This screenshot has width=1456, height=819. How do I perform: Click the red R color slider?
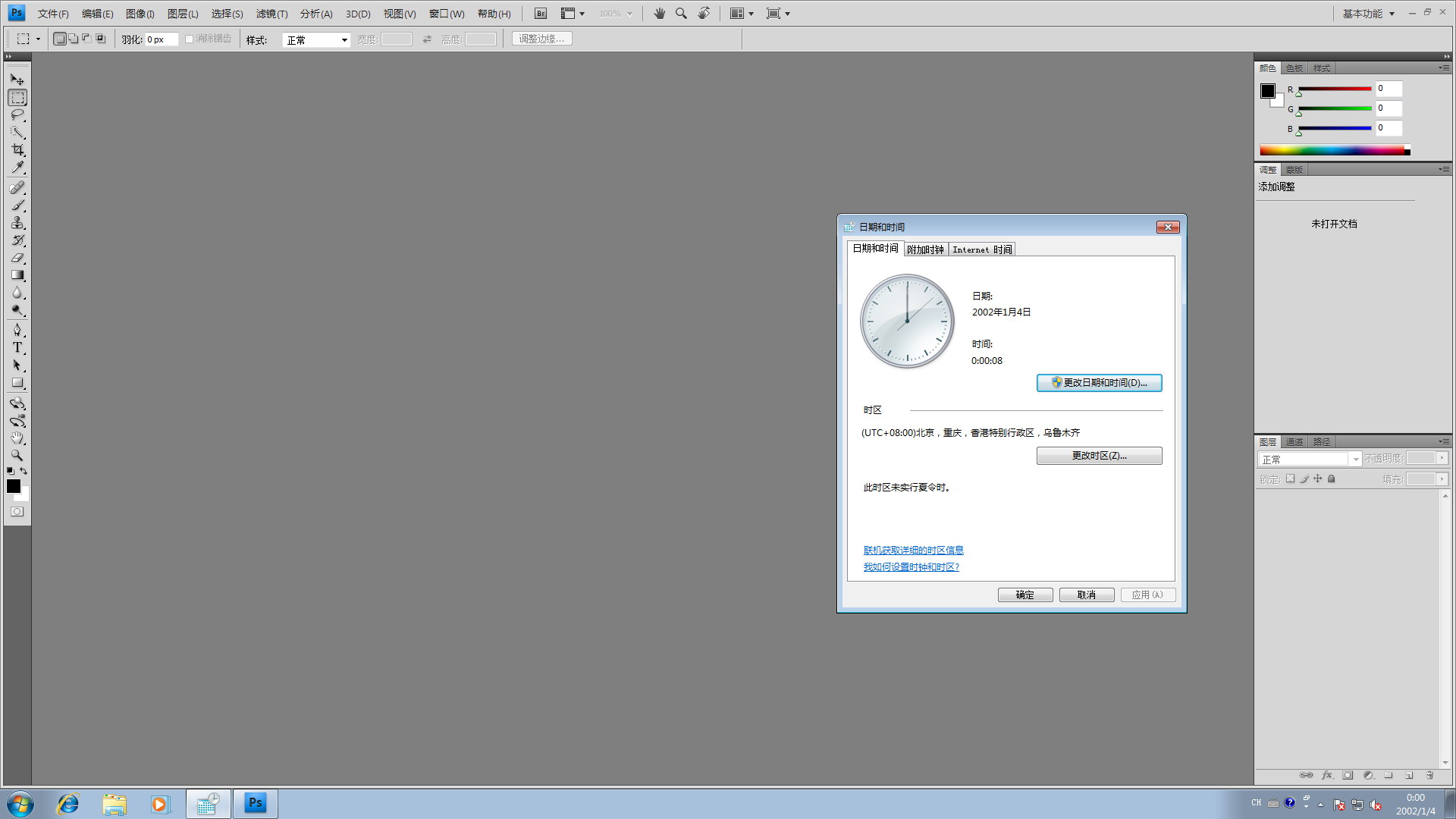1335,89
